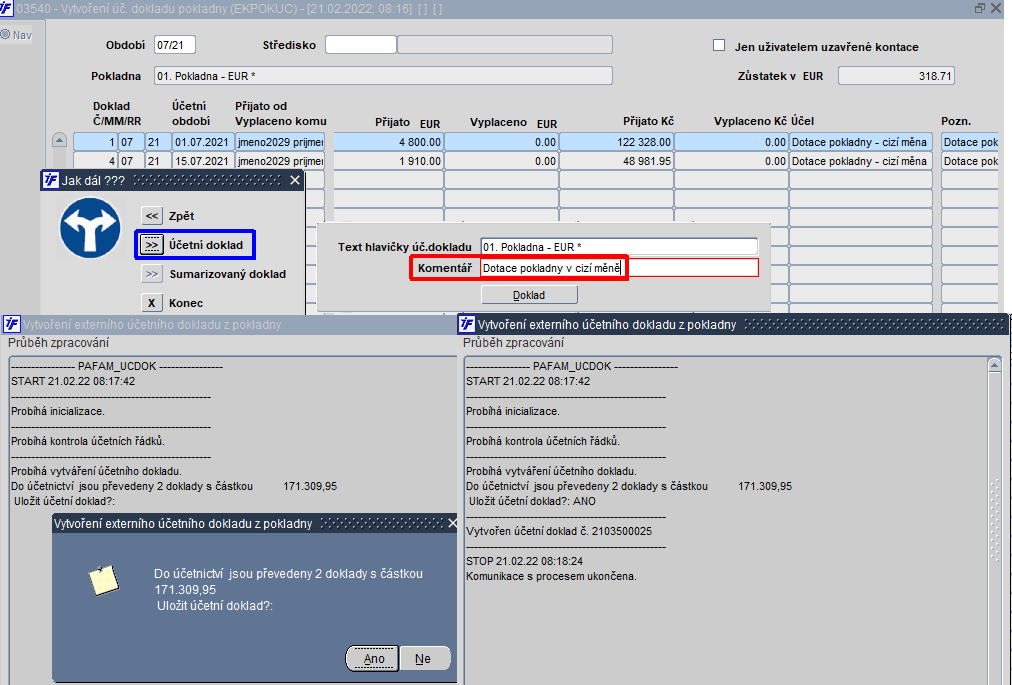Decline saving with the Ne button

(423, 659)
